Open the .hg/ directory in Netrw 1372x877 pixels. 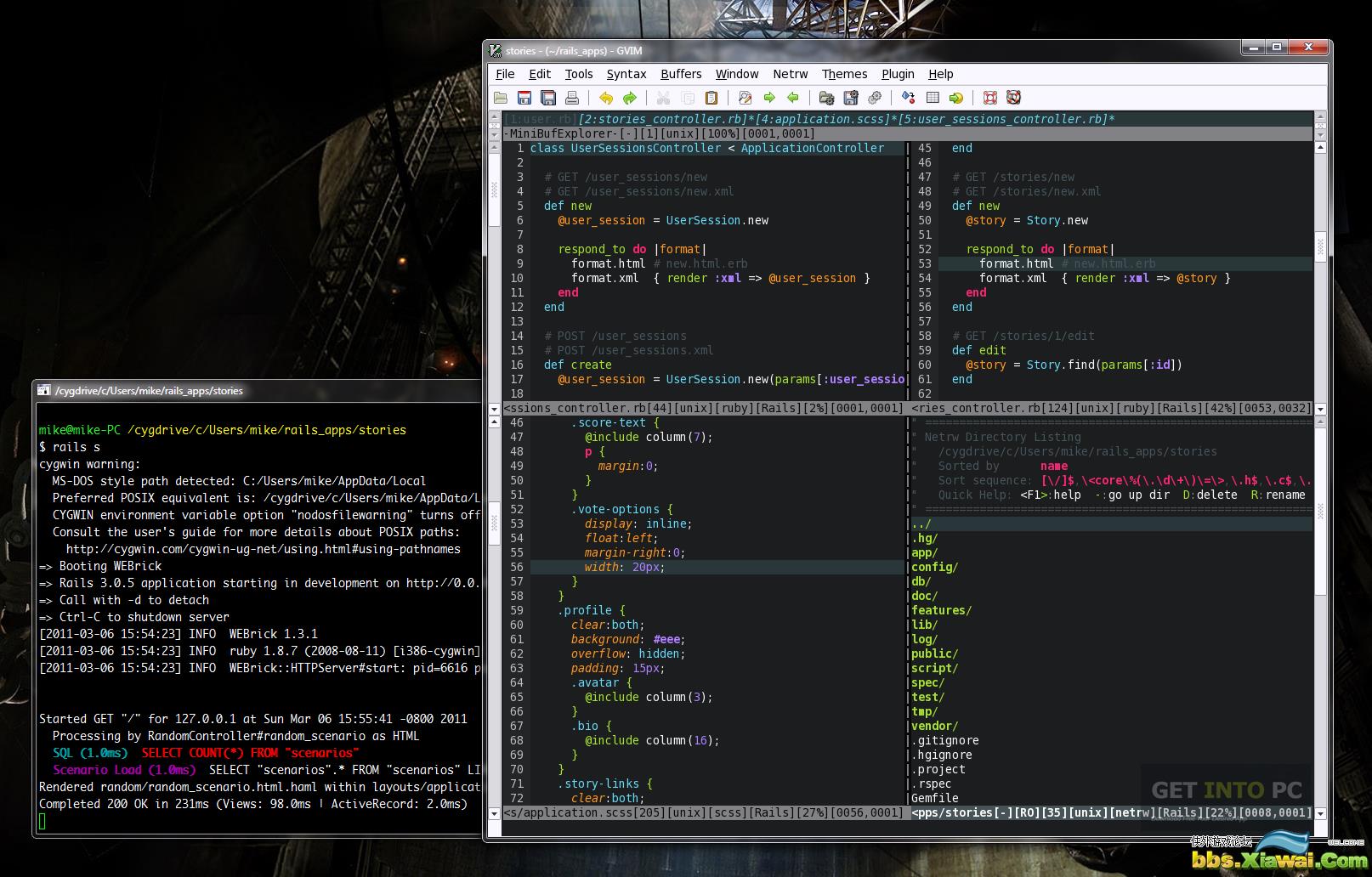coord(925,538)
